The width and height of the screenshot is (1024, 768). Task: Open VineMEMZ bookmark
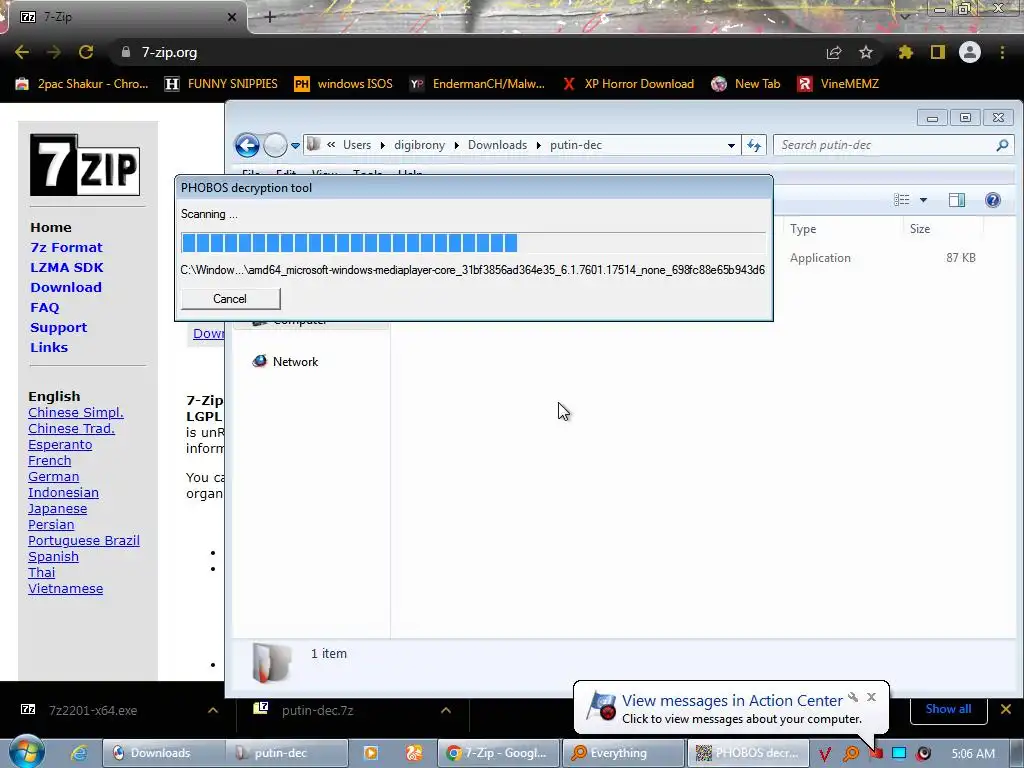point(839,84)
